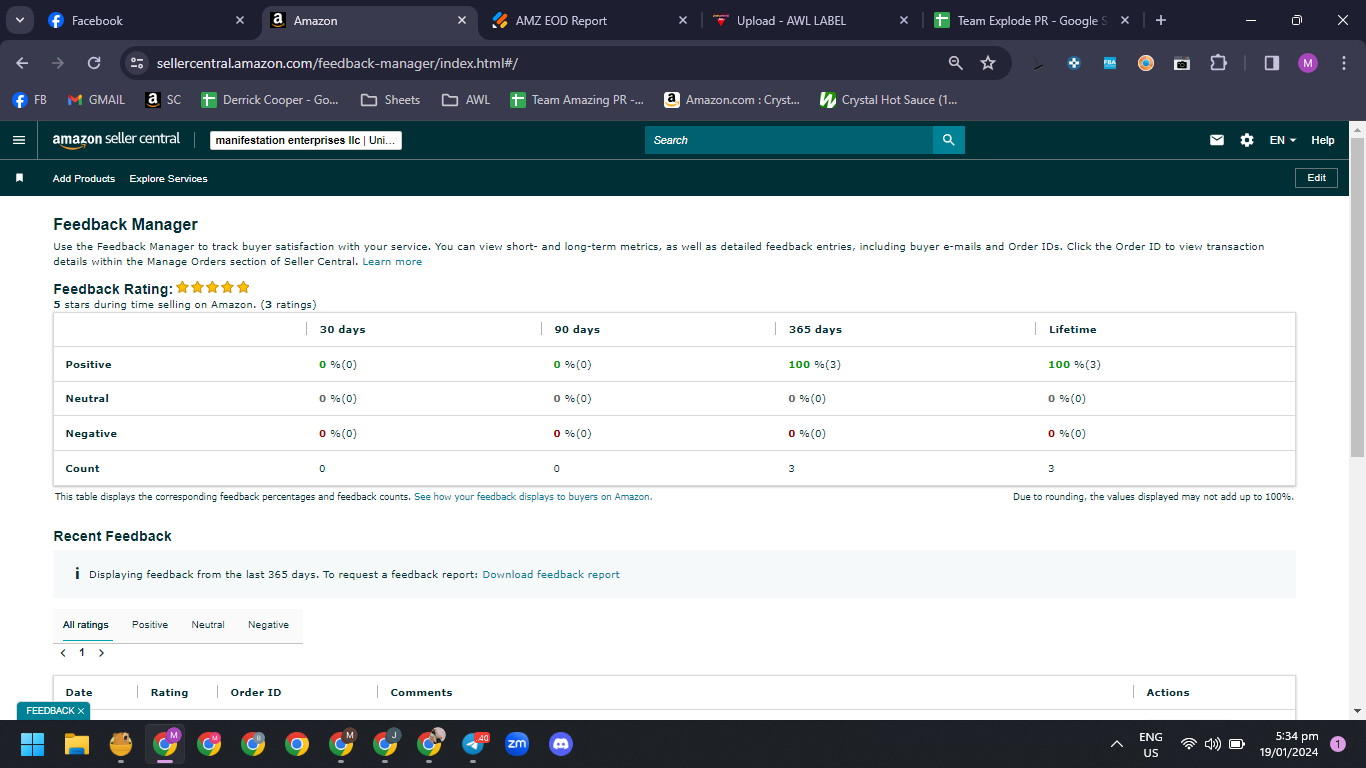Screen dimensions: 1366x768
Task: Click the browser address bar URL
Action: (x=337, y=63)
